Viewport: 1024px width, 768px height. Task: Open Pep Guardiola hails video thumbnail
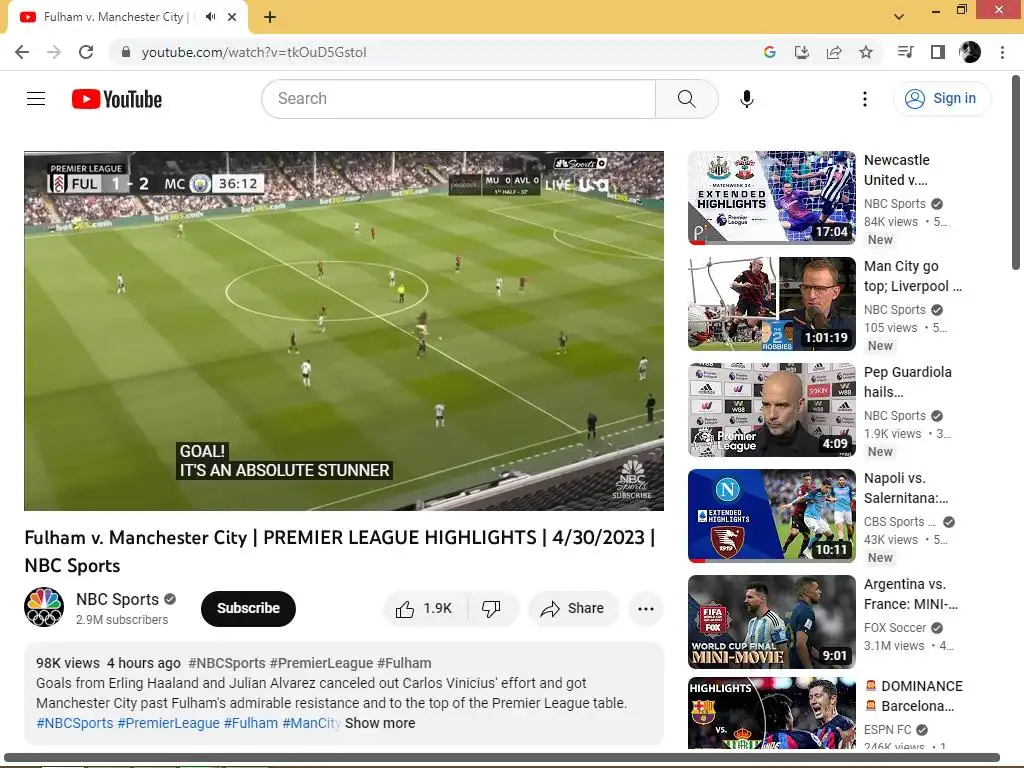click(x=771, y=409)
